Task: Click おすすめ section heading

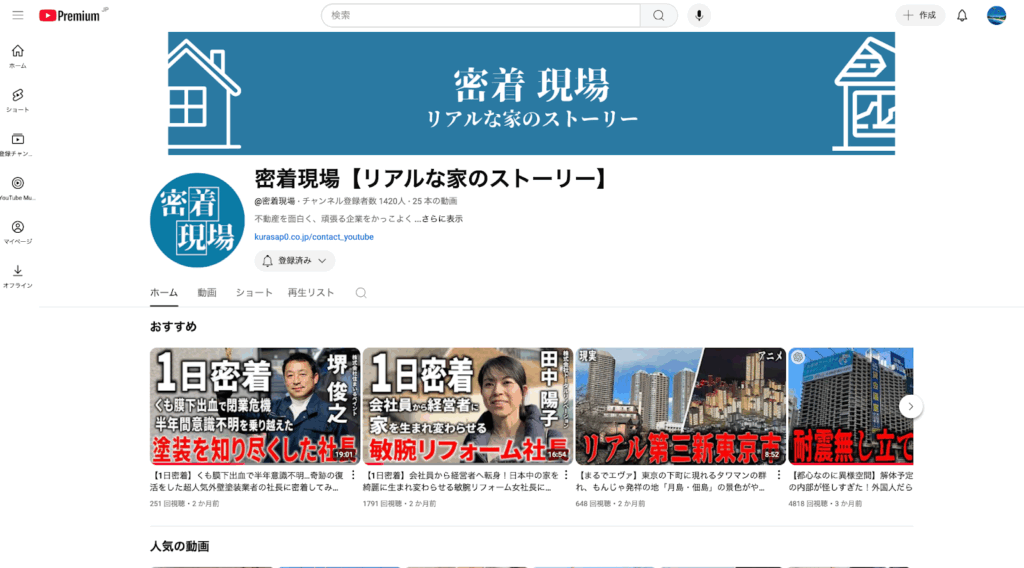Action: (x=173, y=326)
